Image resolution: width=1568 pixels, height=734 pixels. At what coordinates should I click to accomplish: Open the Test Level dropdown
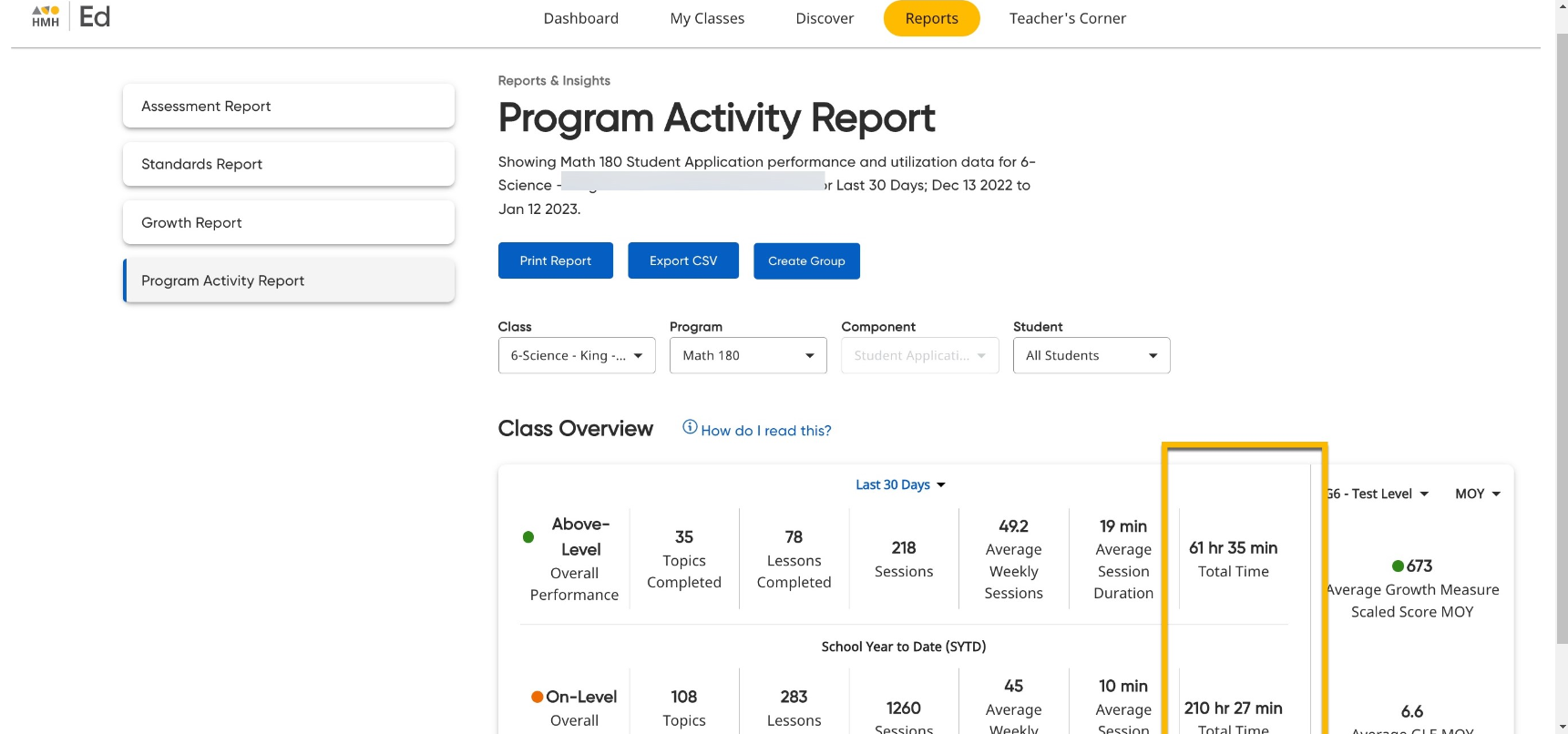[x=1378, y=494]
